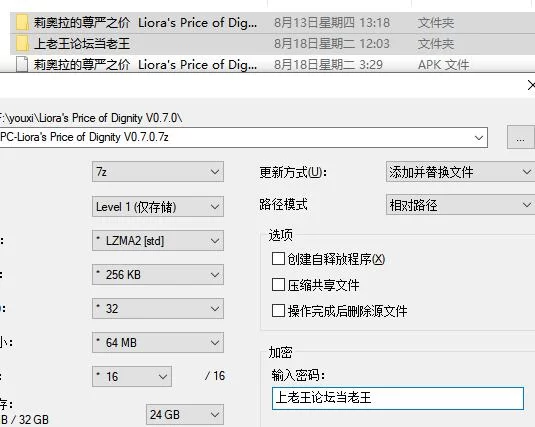Enable 创建自释放程序(X) checkbox
Viewport: 535px width, 427px height.
278,259
